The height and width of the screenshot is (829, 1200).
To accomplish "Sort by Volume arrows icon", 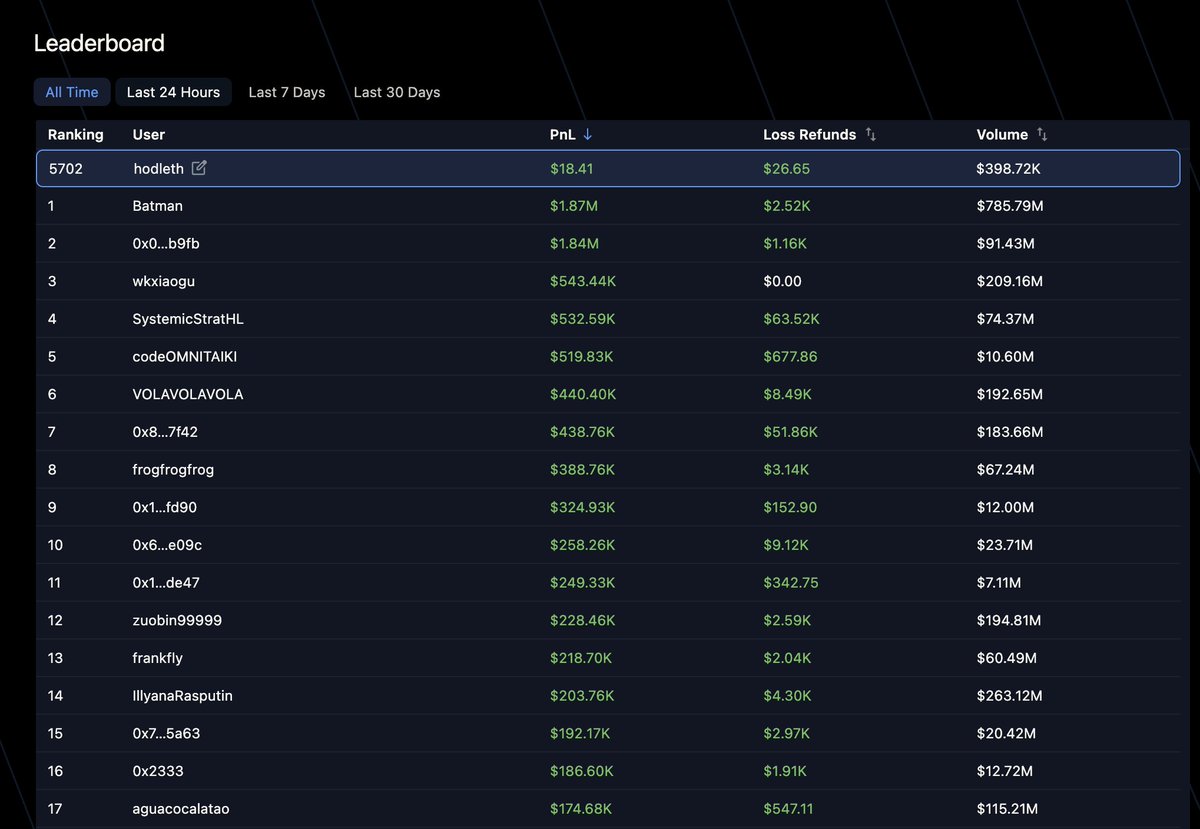I will (1042, 135).
